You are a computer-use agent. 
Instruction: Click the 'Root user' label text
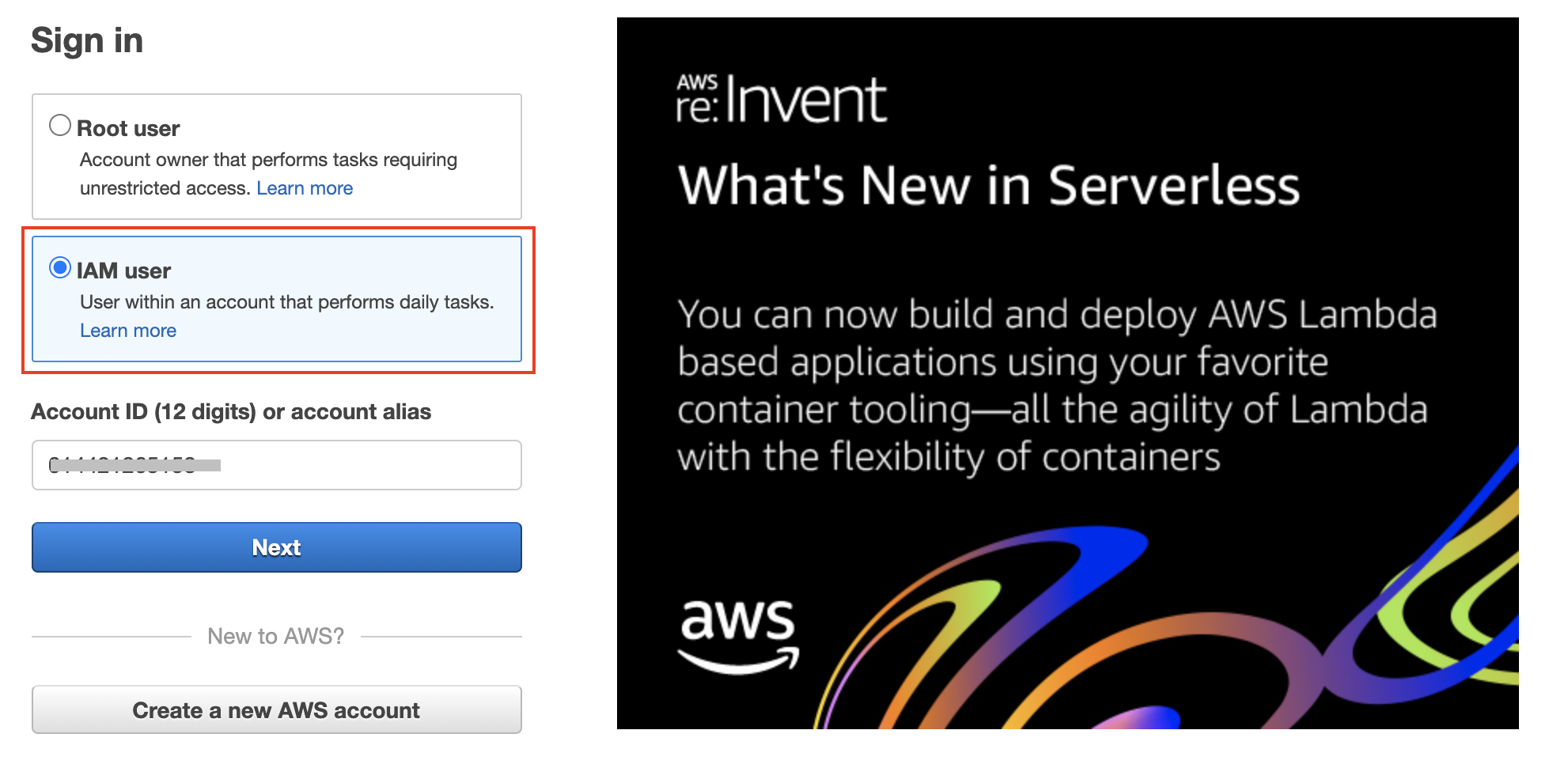click(128, 128)
